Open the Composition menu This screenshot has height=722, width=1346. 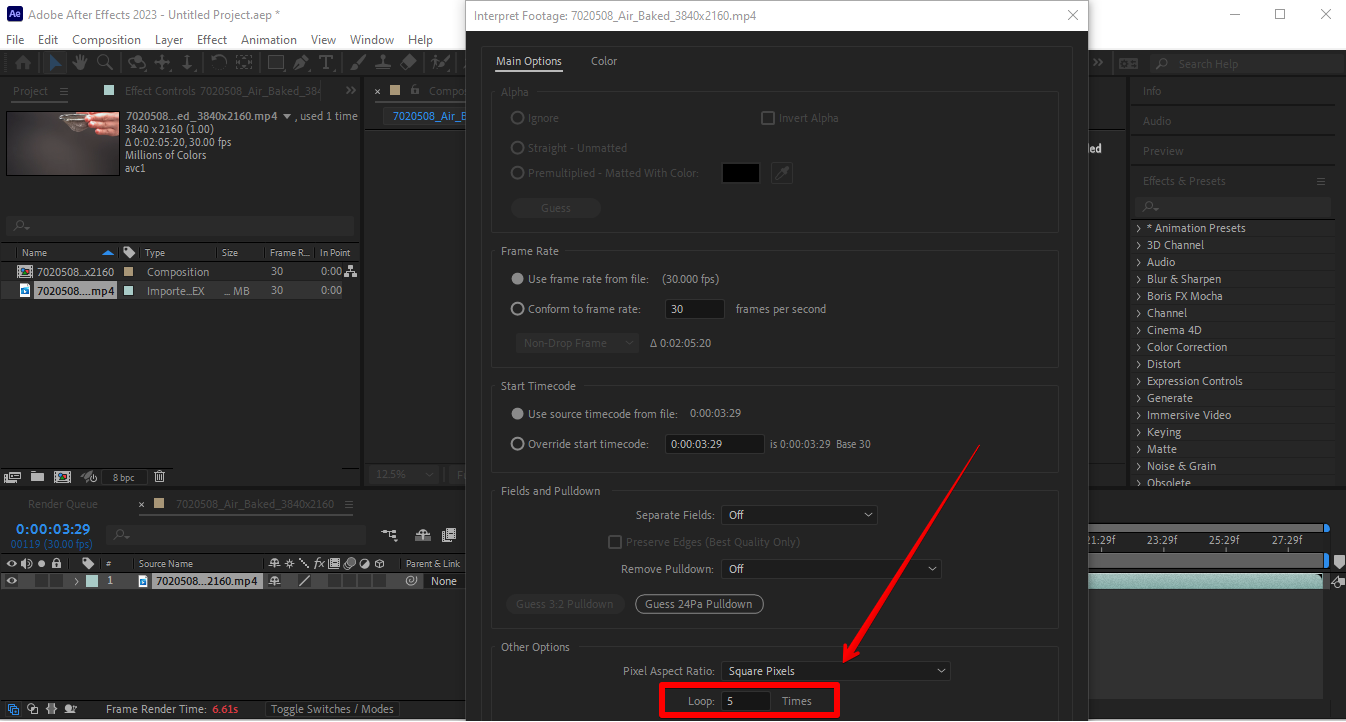pos(106,39)
